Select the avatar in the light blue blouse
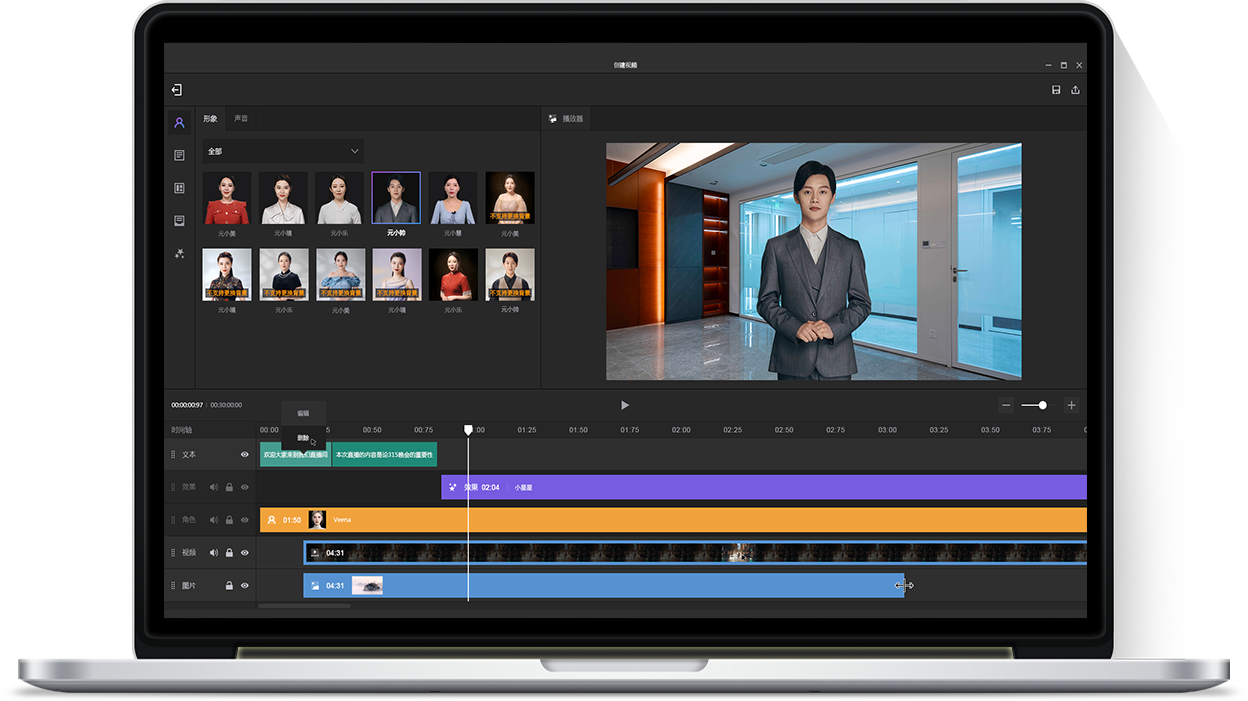This screenshot has width=1248, height=701. (x=453, y=198)
